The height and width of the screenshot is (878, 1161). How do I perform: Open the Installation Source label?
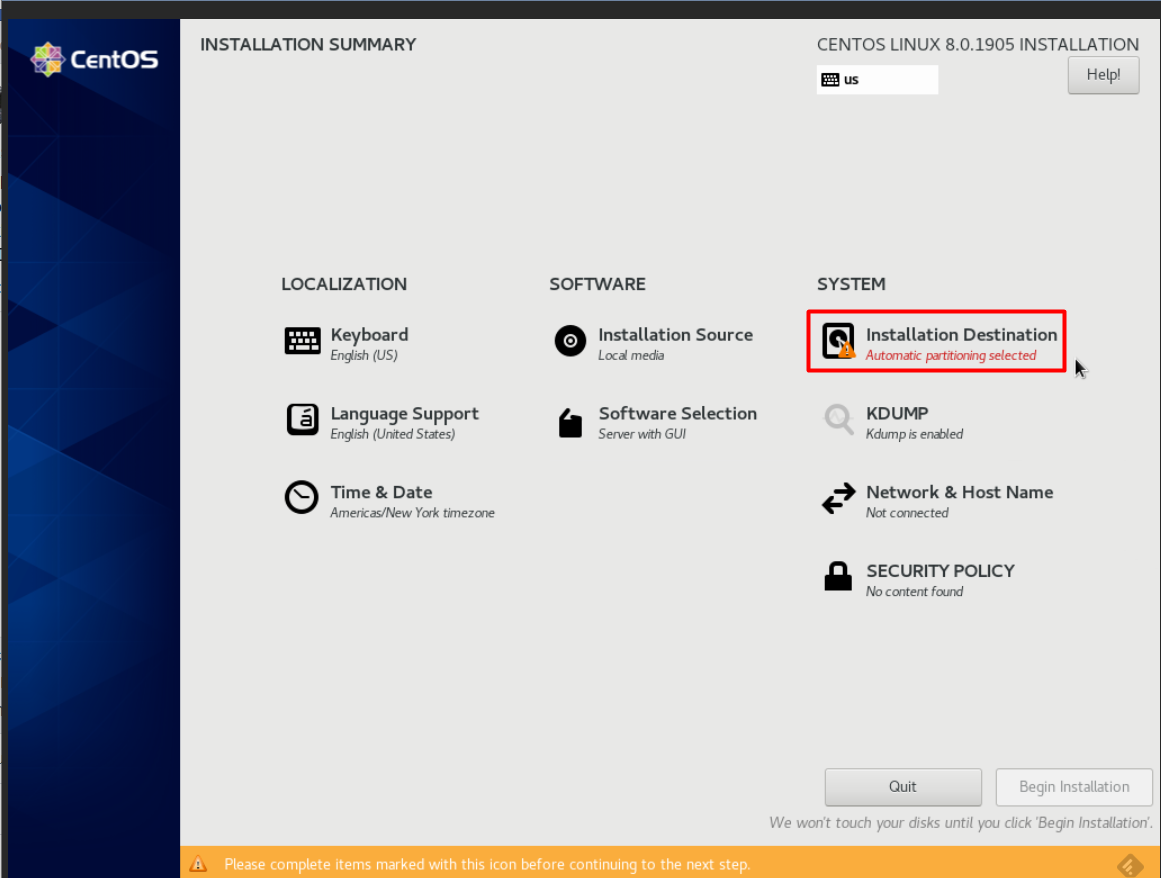coord(675,335)
